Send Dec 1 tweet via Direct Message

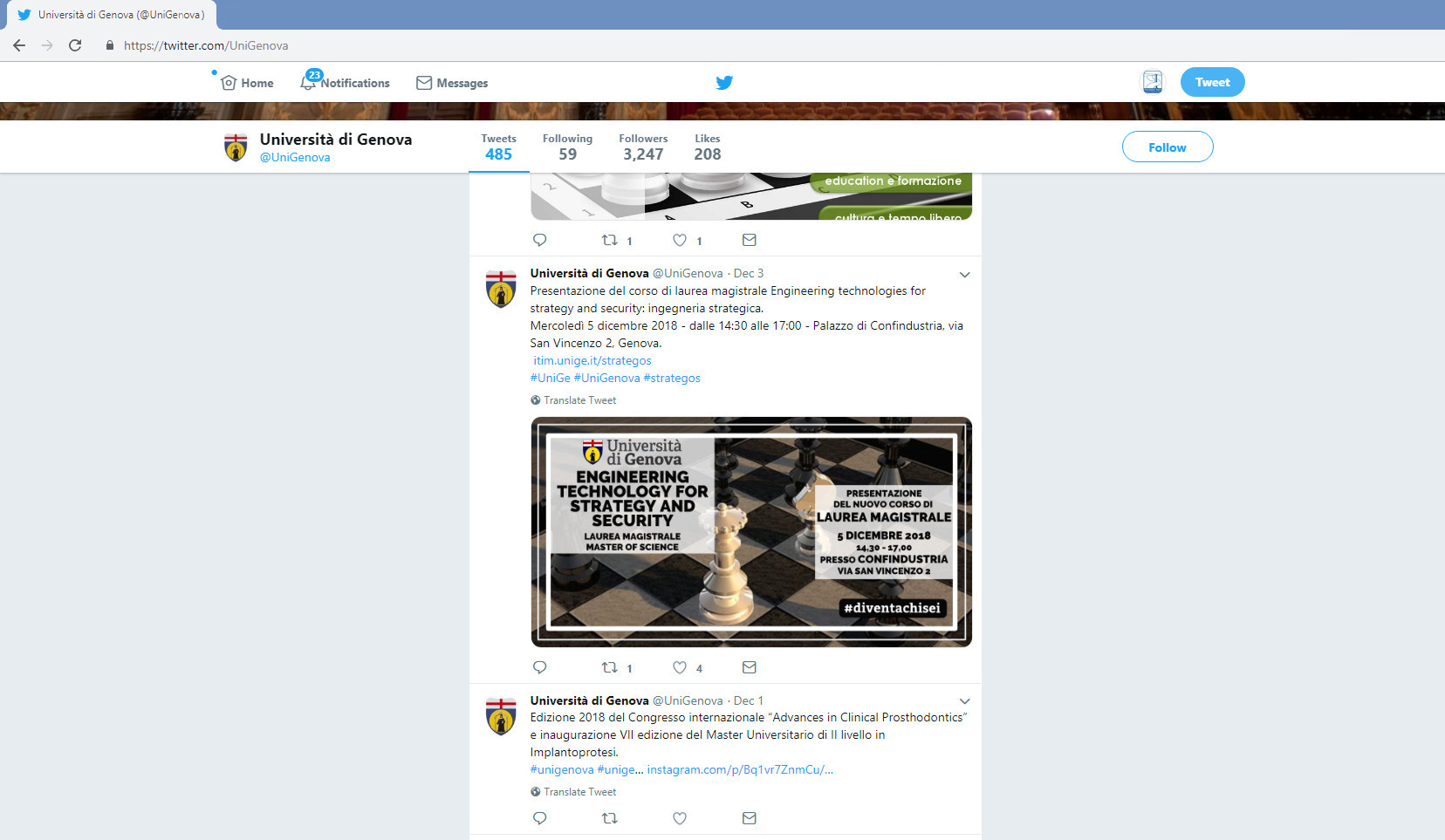click(749, 818)
